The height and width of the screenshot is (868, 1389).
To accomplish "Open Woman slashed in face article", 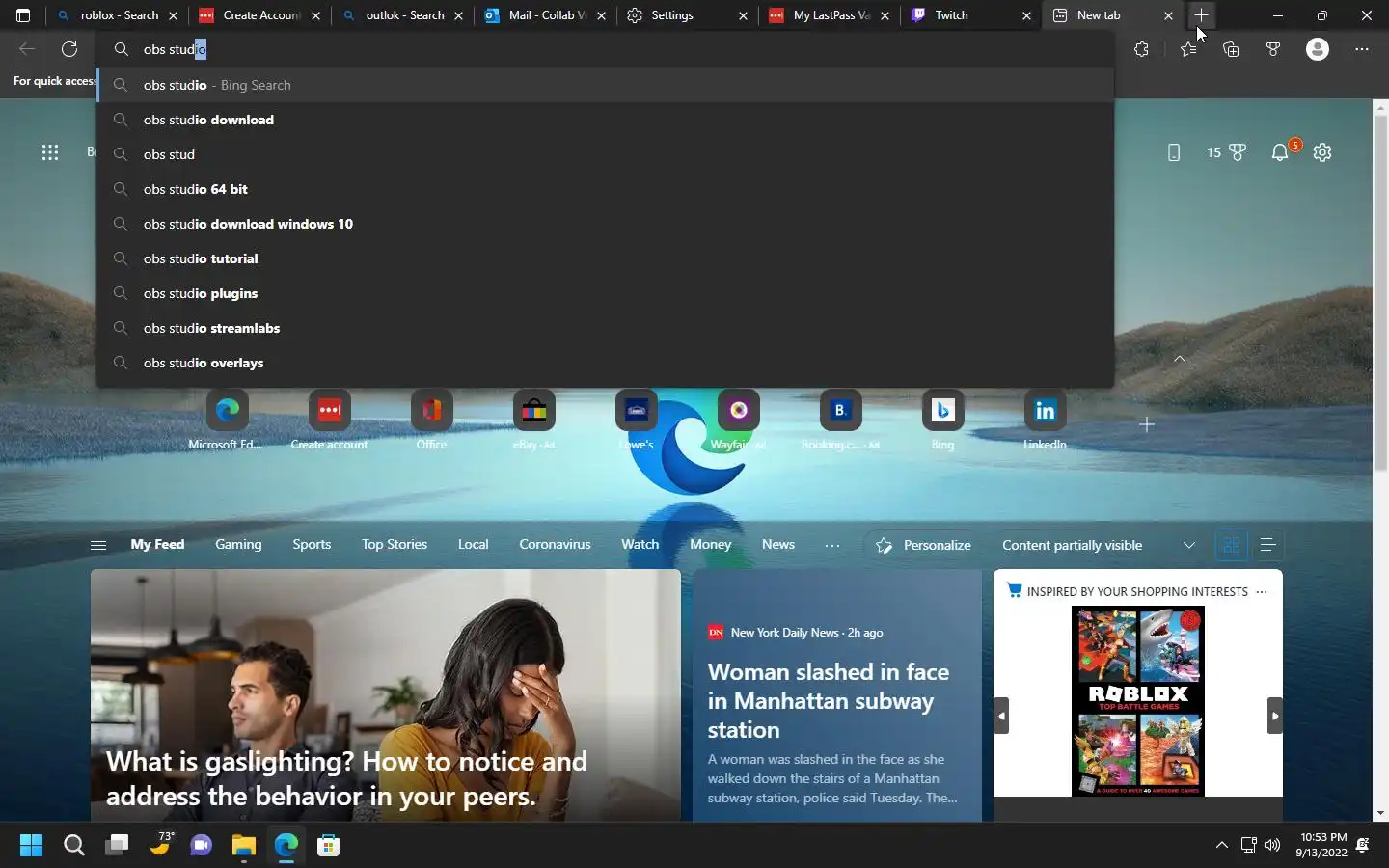I will point(829,700).
